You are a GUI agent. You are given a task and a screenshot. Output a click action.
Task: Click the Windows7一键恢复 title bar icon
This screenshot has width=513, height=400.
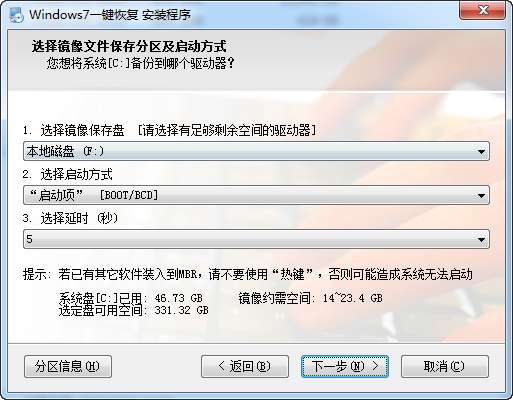16,15
